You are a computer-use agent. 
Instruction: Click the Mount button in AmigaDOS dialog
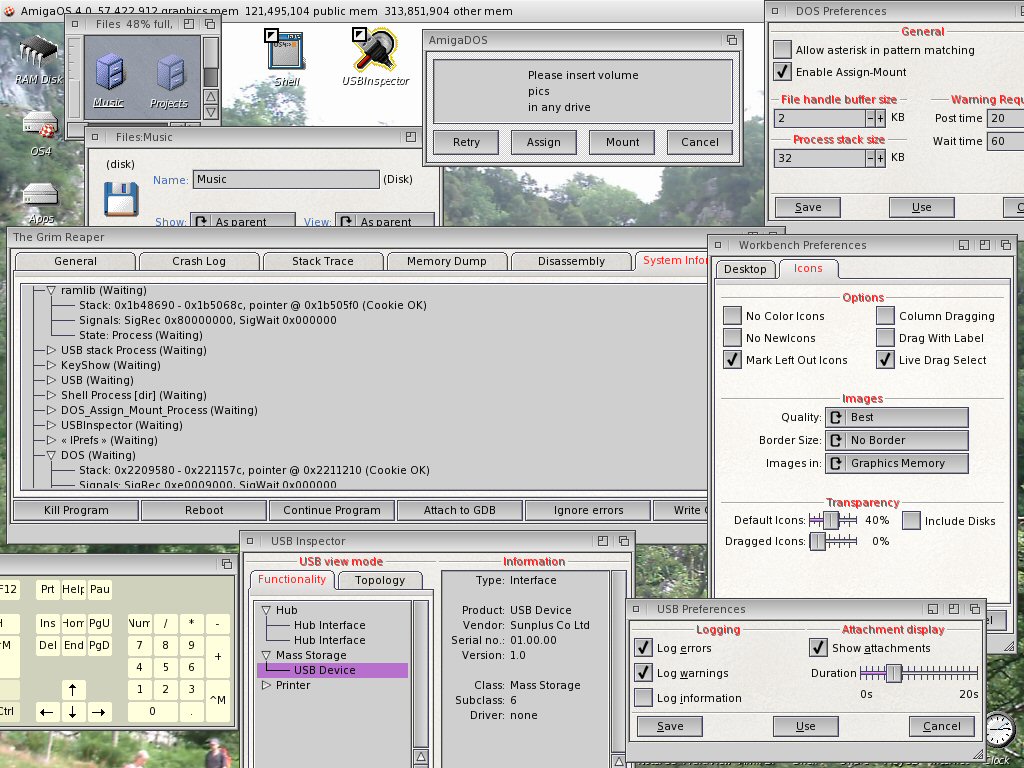(x=621, y=142)
